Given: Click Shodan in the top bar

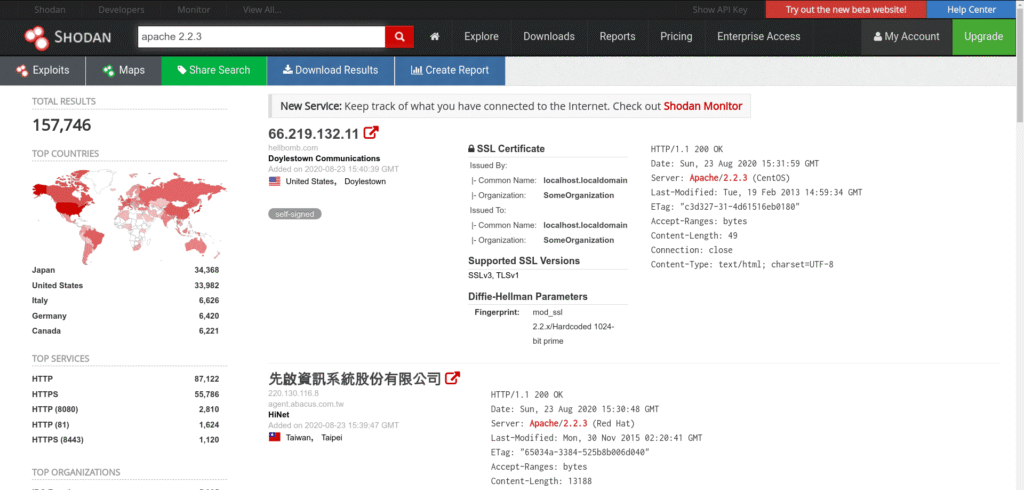Looking at the screenshot, I should 50,10.
